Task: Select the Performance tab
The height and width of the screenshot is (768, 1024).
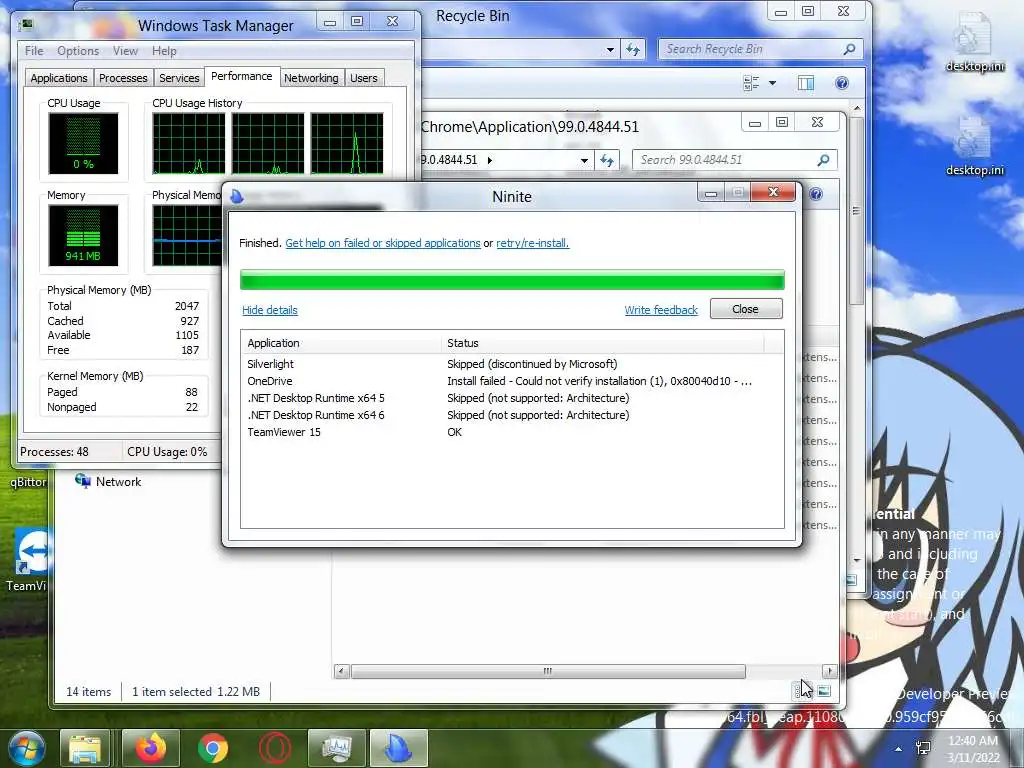Action: click(x=242, y=76)
